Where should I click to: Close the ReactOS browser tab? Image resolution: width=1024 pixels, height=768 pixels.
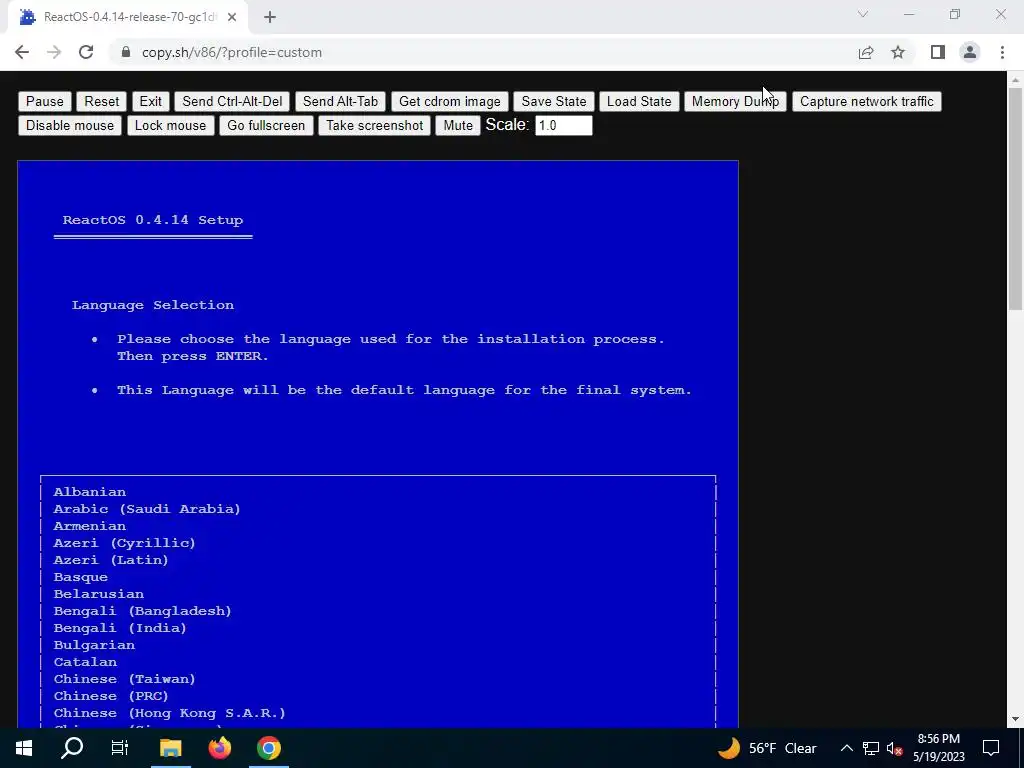(232, 18)
